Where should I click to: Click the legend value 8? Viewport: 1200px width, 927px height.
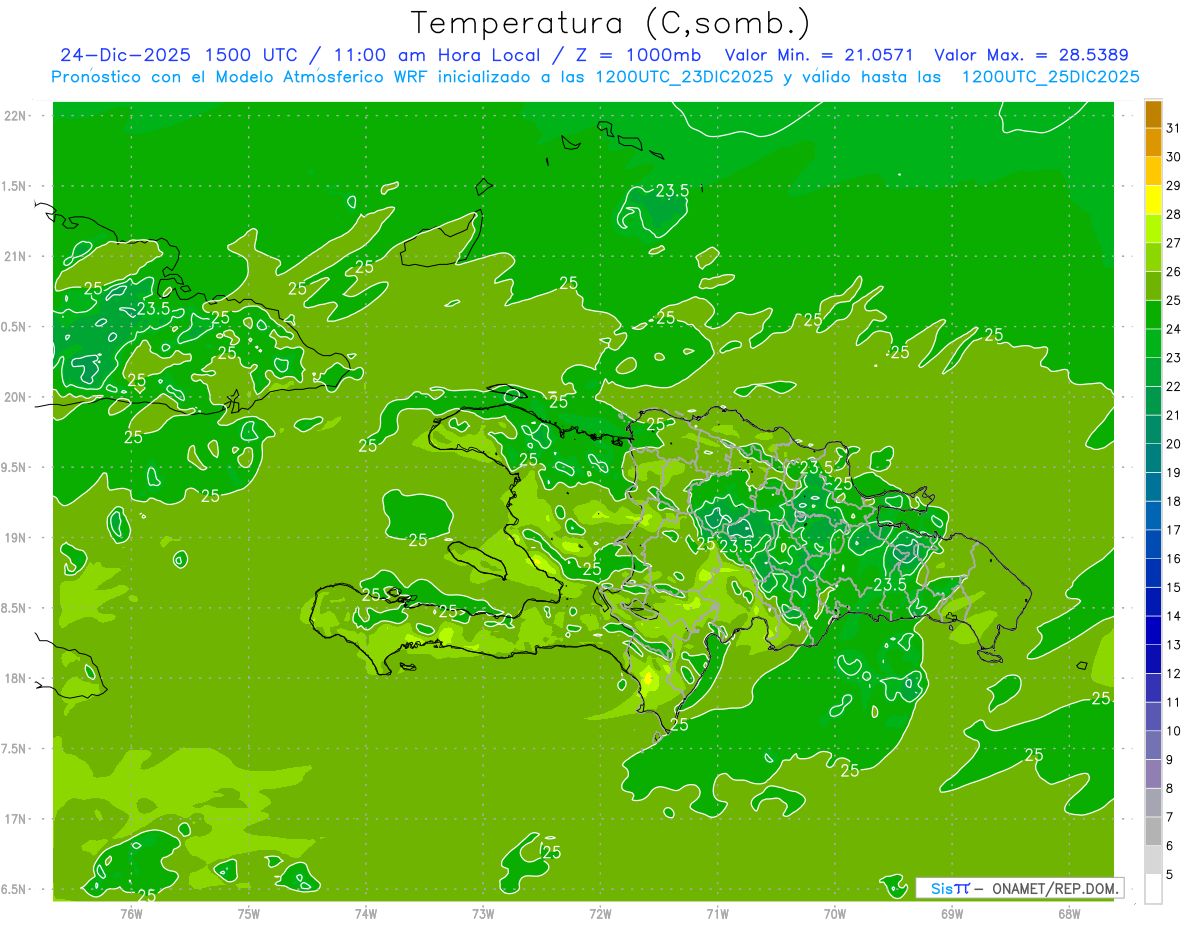(x=1169, y=788)
